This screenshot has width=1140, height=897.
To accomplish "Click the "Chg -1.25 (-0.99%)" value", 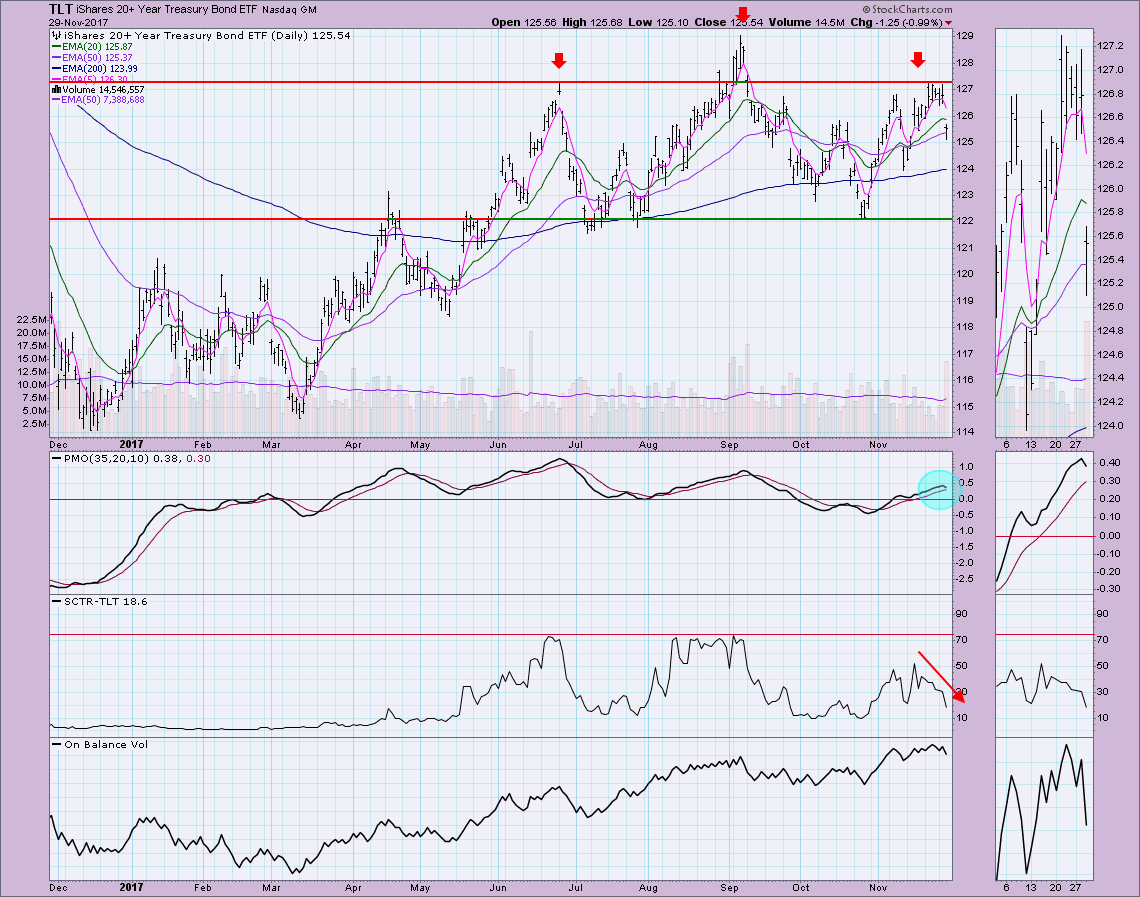I will click(x=896, y=23).
